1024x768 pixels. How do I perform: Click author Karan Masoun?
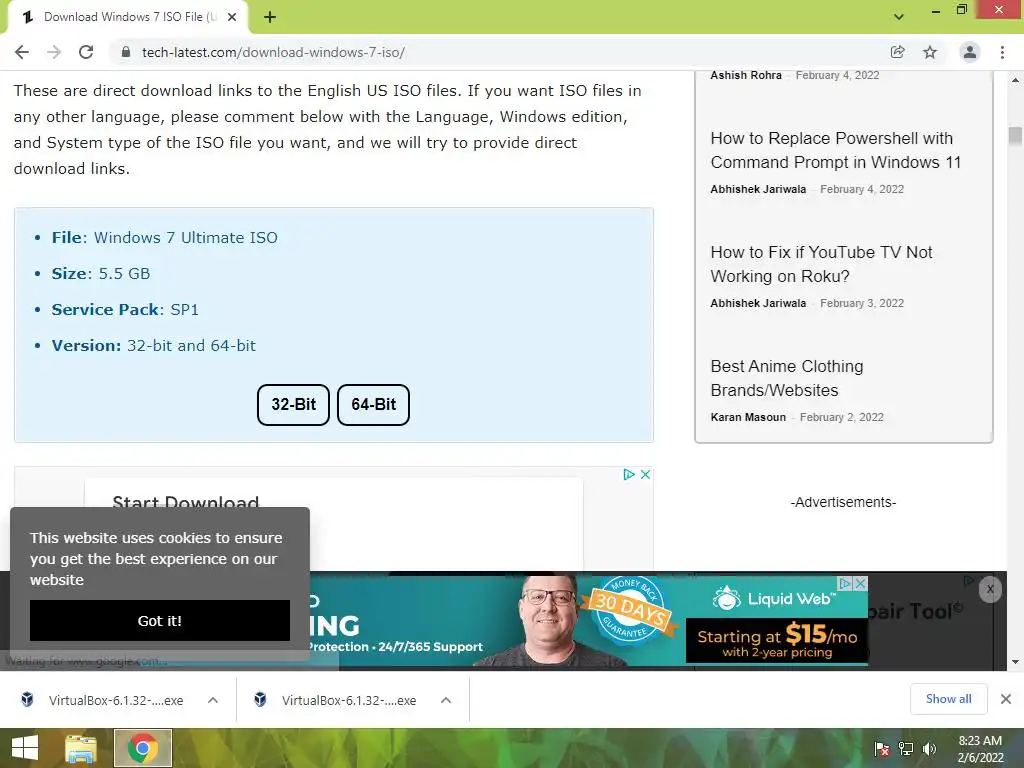pyautogui.click(x=748, y=417)
